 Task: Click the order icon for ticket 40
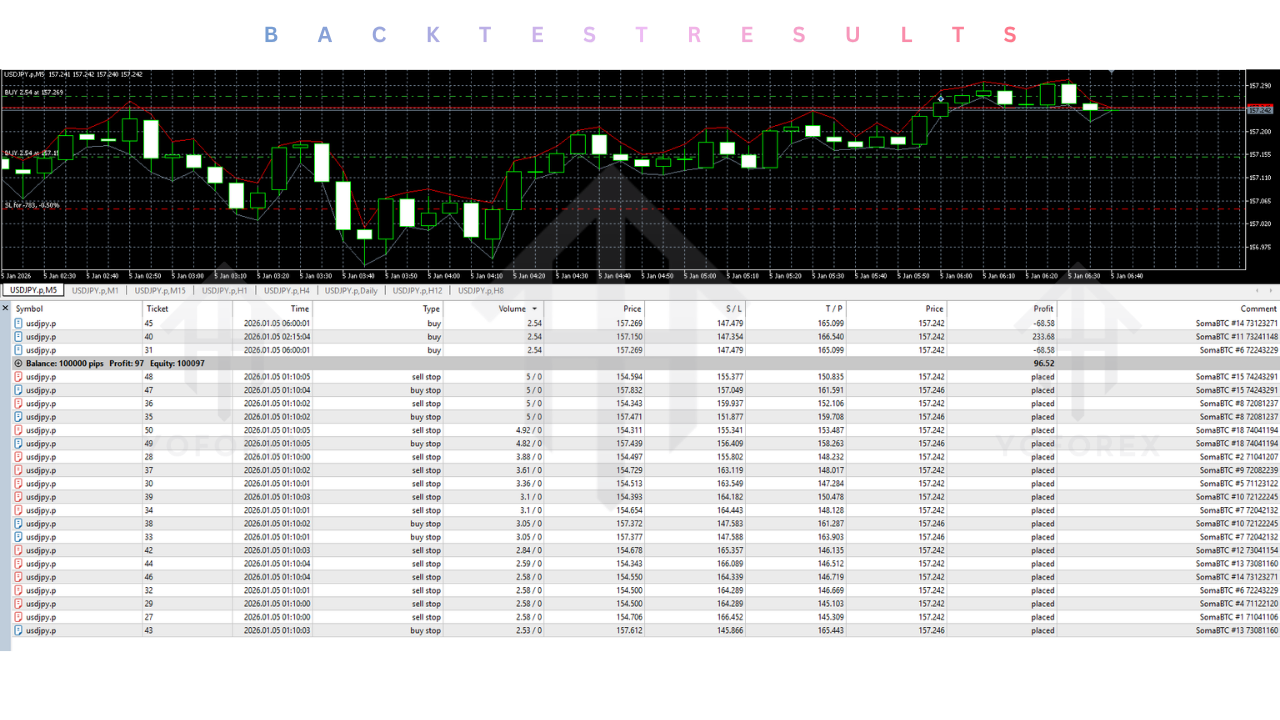(x=19, y=337)
